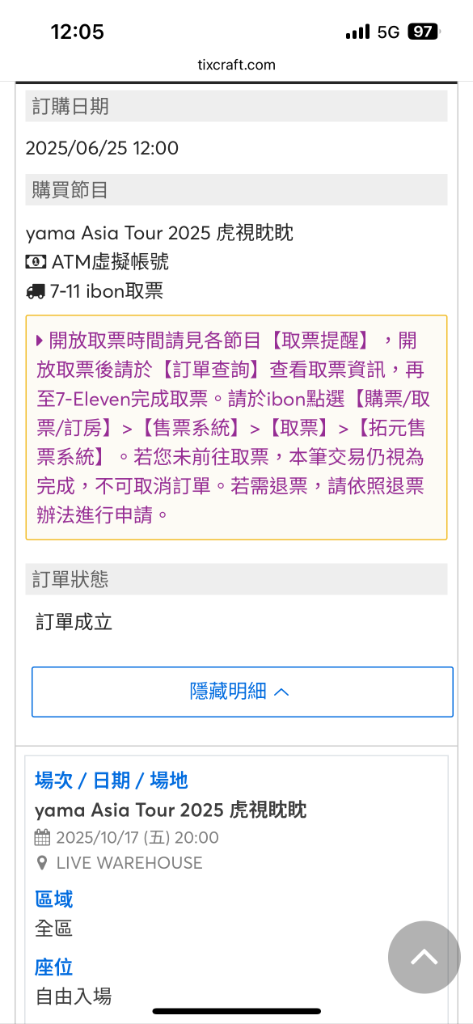The height and width of the screenshot is (1024, 473).
Task: Click the location pin beside LIVE WAREHOUSE
Action: 42,863
